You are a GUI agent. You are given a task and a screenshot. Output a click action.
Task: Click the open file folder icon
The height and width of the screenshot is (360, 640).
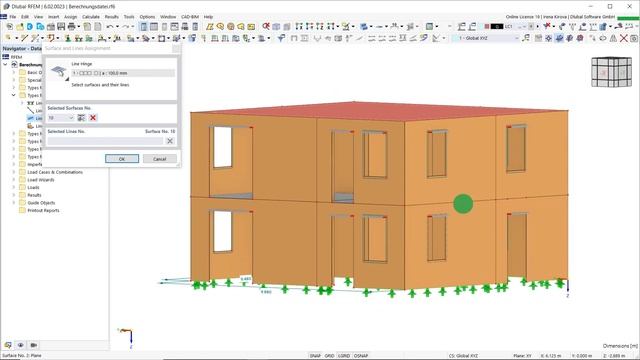pos(20,27)
